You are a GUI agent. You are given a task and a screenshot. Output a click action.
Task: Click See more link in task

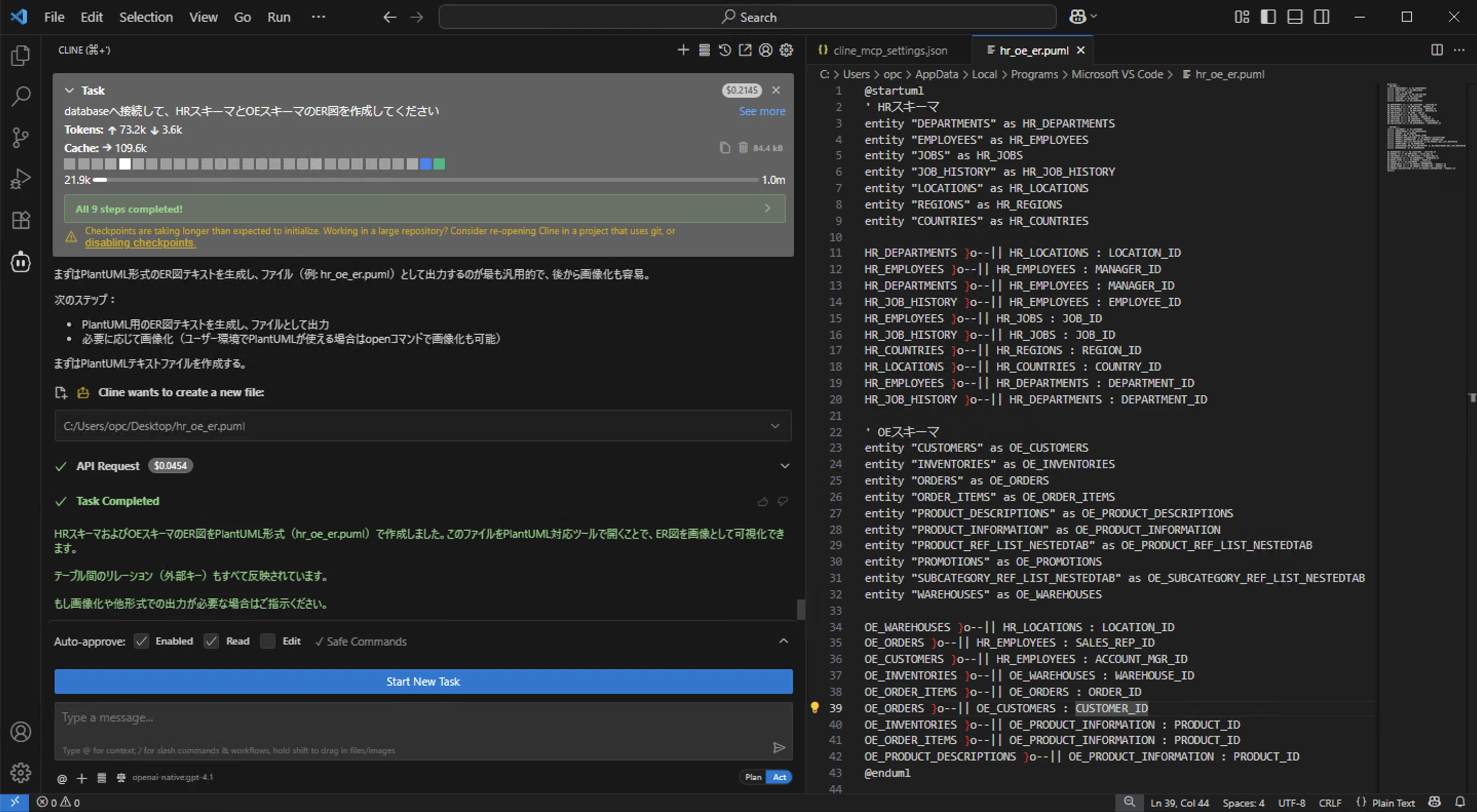tap(762, 111)
